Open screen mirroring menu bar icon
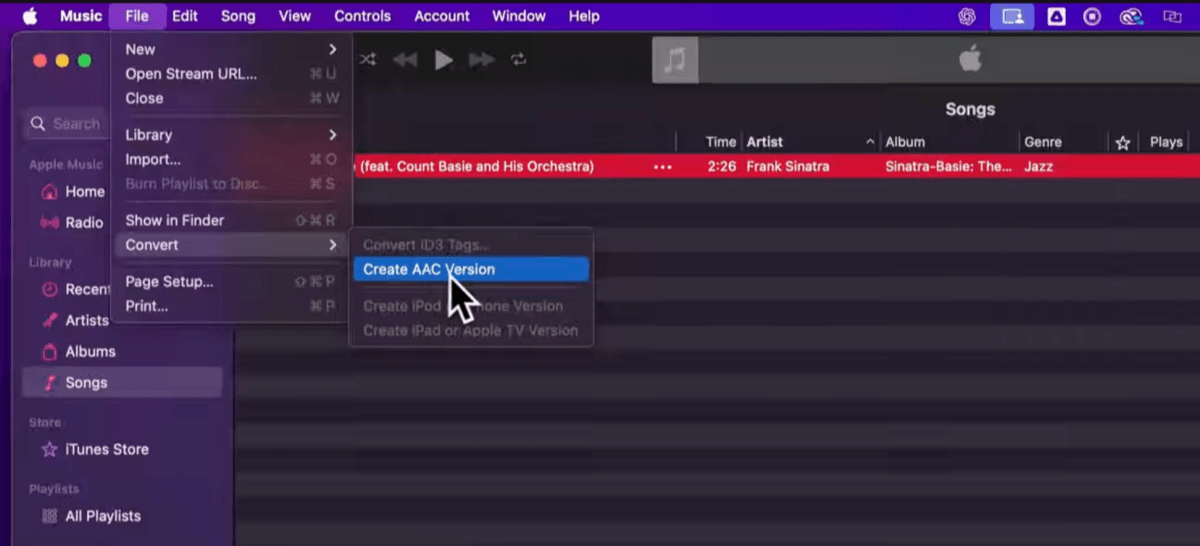Image resolution: width=1200 pixels, height=546 pixels. tap(1013, 16)
